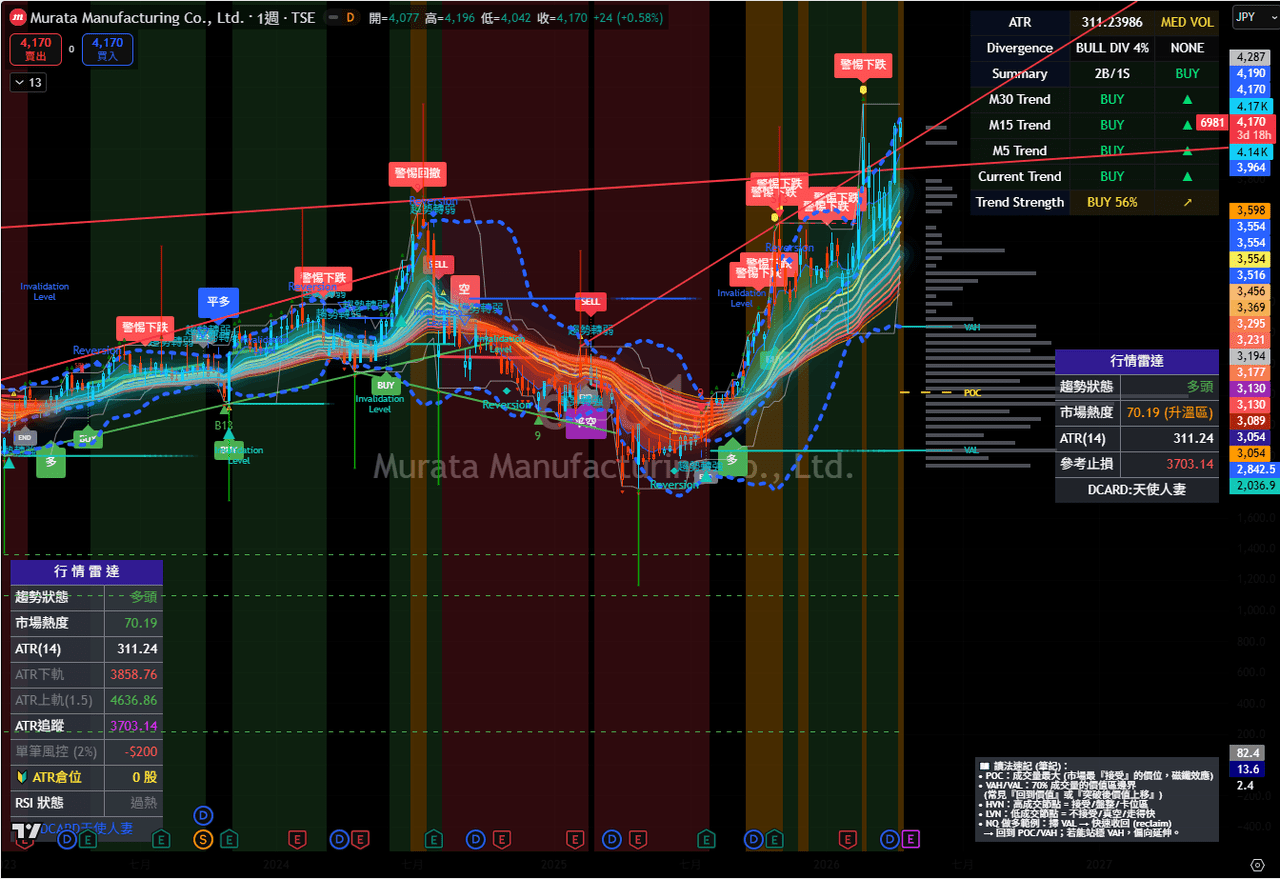Viewport: 1280px width, 879px height.
Task: Click the B18 chart label
Action: tap(223, 425)
